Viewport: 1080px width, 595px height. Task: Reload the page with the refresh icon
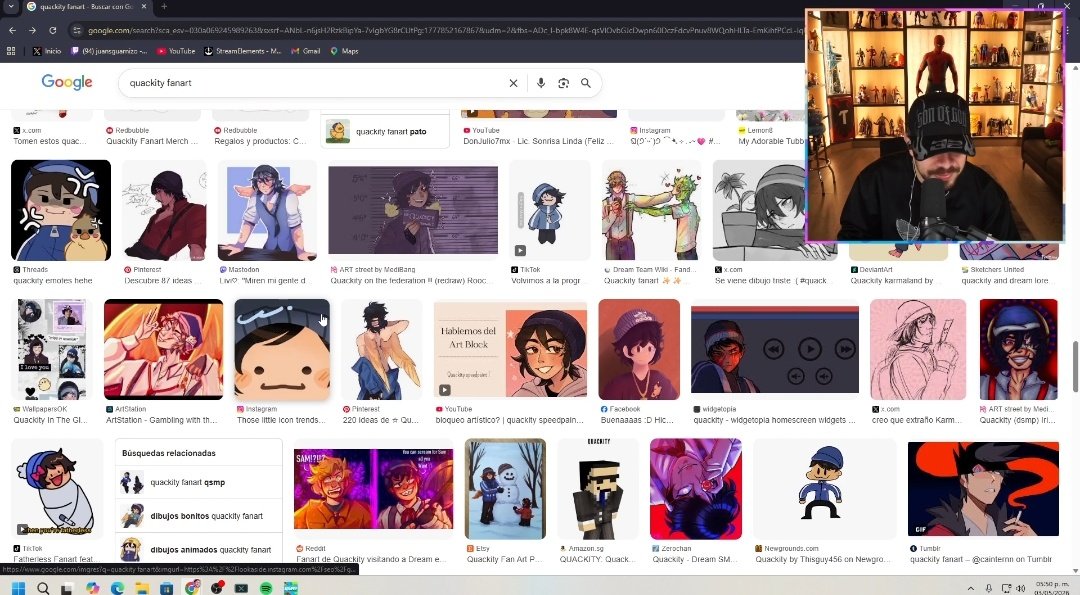[x=52, y=30]
